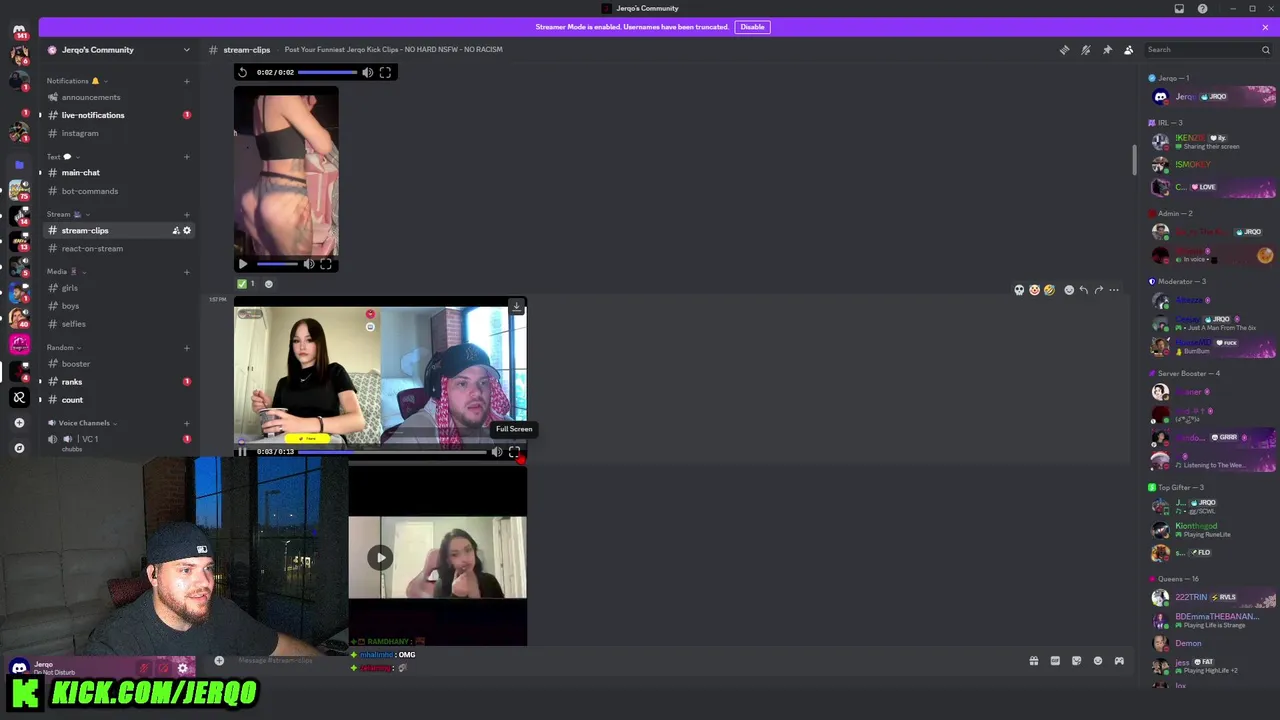Open stream-clips channel settings gear
This screenshot has width=1280, height=720.
point(187,231)
